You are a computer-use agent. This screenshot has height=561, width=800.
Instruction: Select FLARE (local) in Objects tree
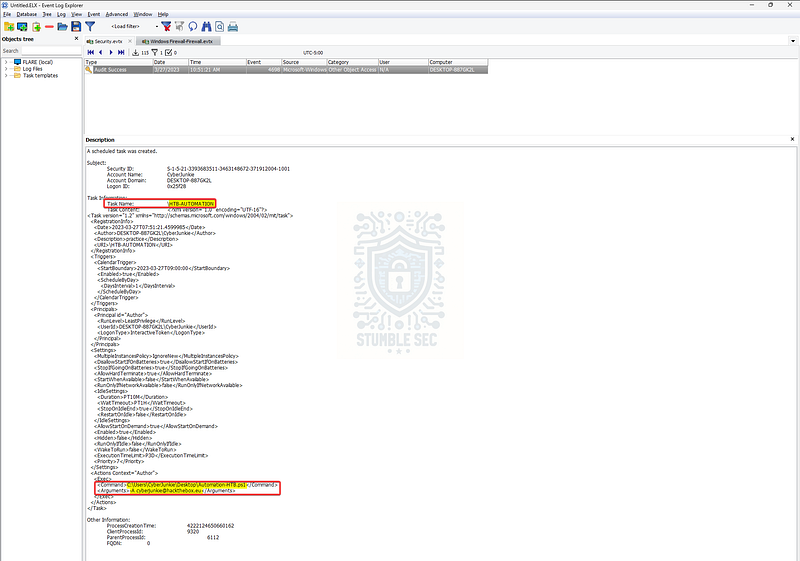click(x=37, y=62)
